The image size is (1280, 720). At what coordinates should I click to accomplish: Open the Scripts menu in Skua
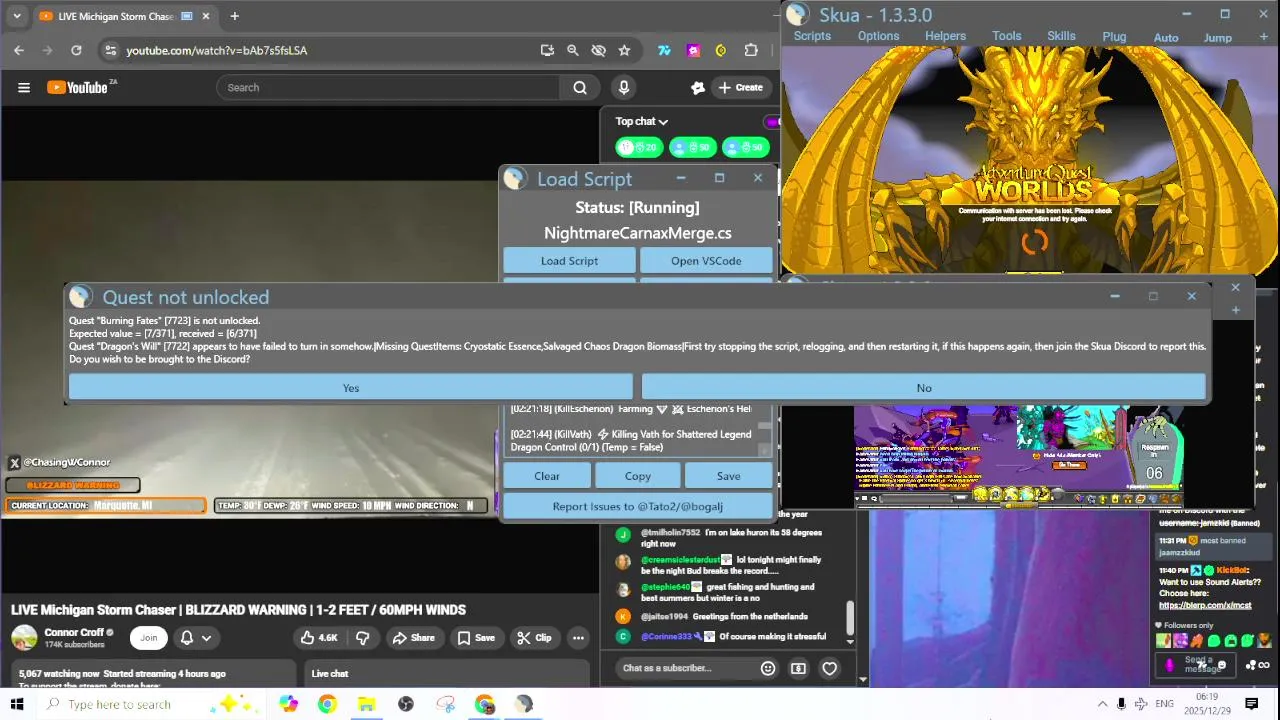(x=812, y=36)
